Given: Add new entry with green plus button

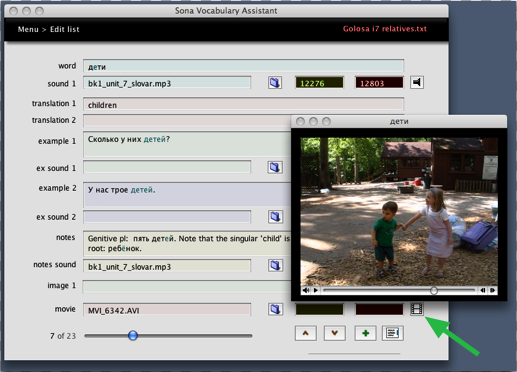Looking at the screenshot, I should pyautogui.click(x=365, y=333).
